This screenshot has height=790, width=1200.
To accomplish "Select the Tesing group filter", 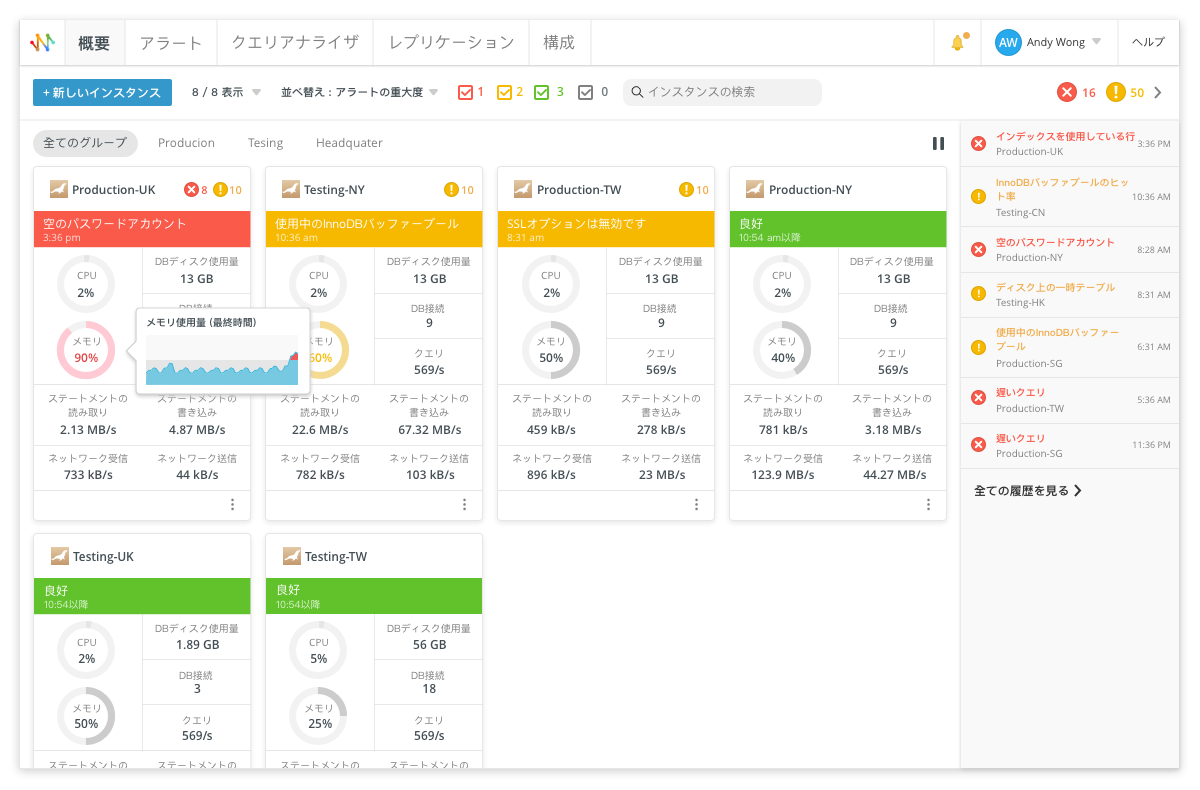I will click(265, 143).
